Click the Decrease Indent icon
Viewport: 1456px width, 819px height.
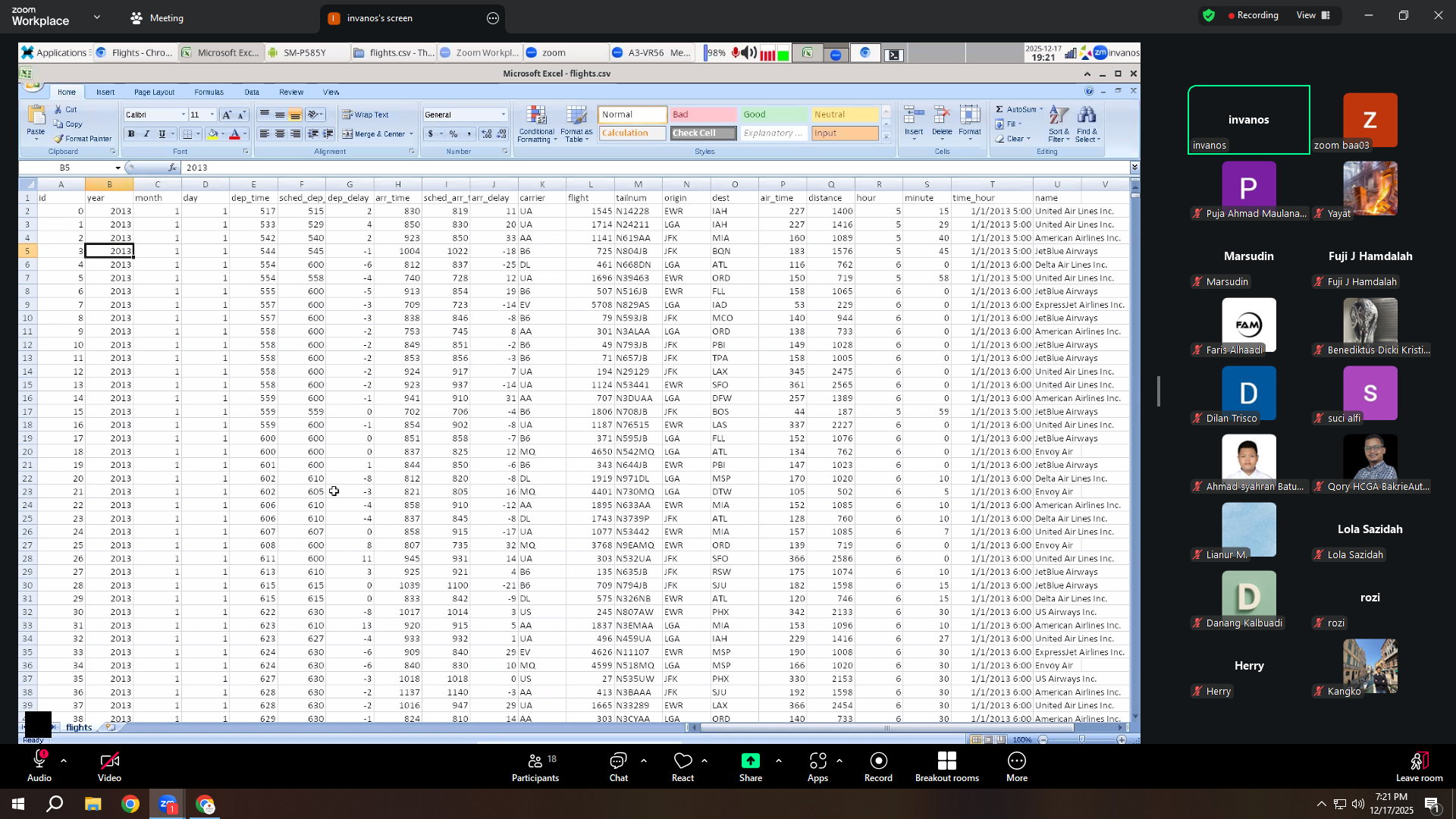(x=313, y=134)
